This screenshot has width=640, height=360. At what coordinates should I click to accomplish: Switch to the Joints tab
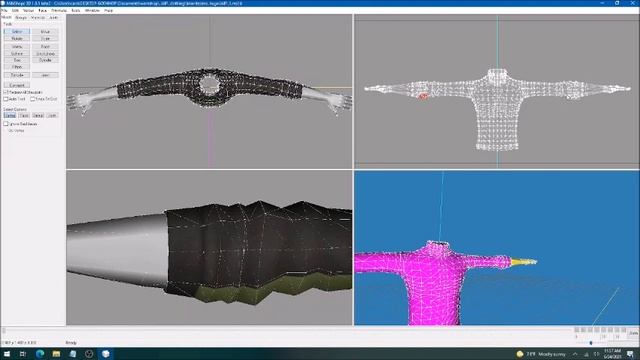pyautogui.click(x=54, y=18)
